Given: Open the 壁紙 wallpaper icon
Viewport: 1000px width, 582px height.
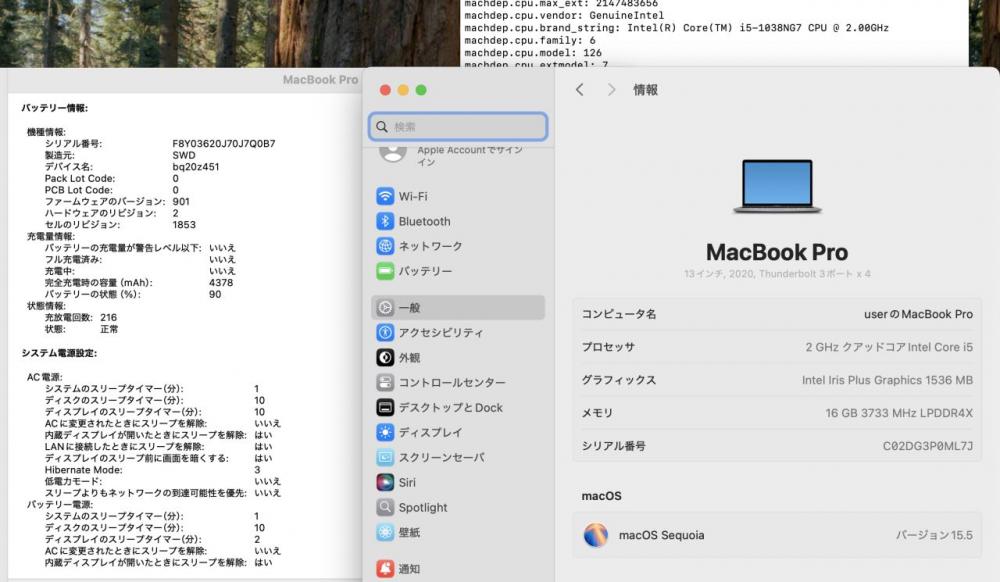Looking at the screenshot, I should pos(385,532).
